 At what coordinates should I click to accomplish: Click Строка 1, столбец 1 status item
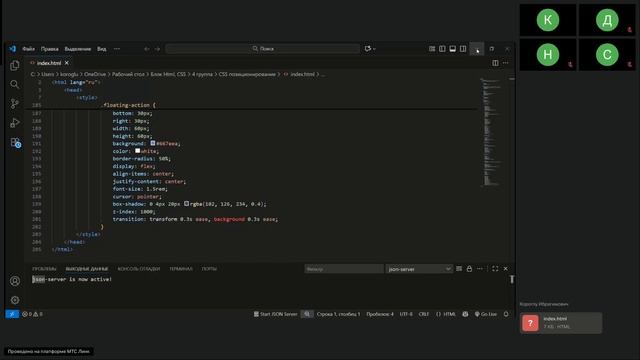[338, 314]
